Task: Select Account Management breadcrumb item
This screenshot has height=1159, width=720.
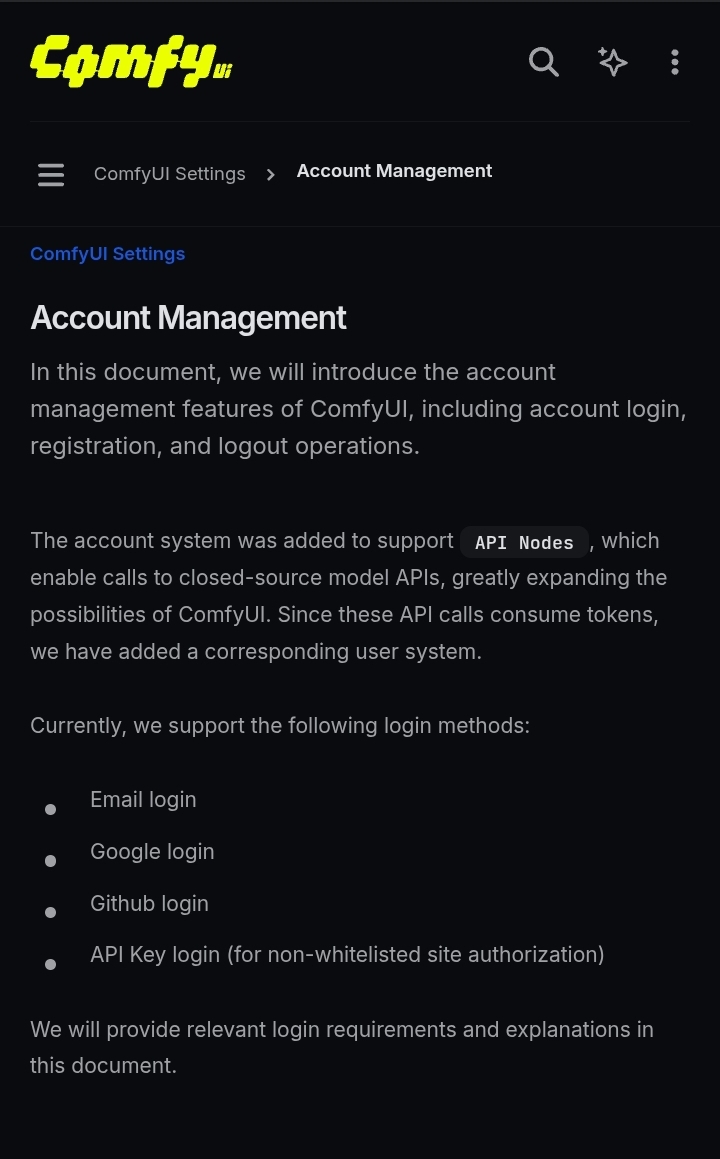Action: [x=394, y=171]
